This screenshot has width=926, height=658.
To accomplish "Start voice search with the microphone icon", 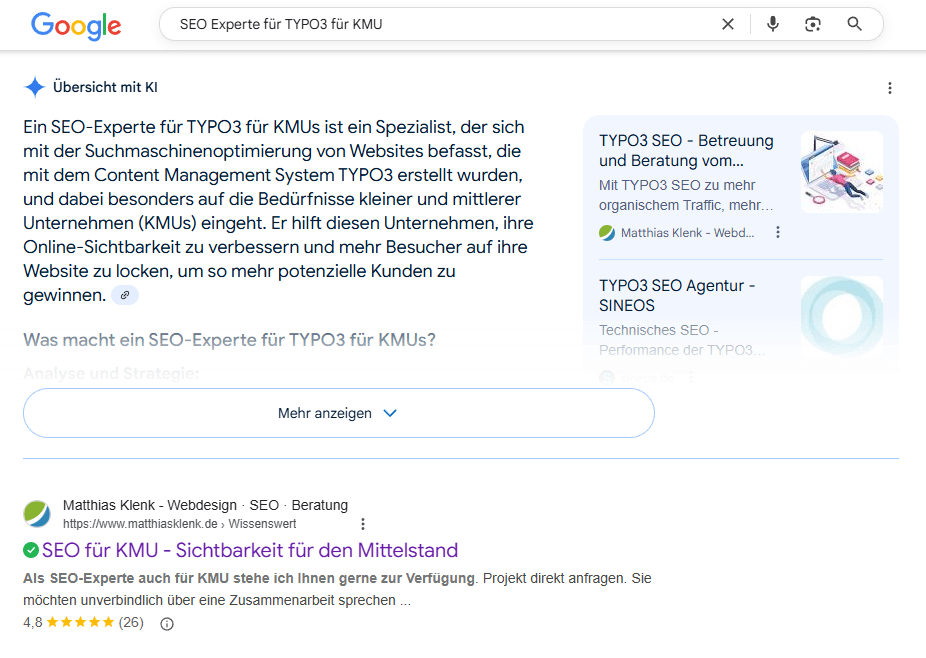I will click(772, 24).
